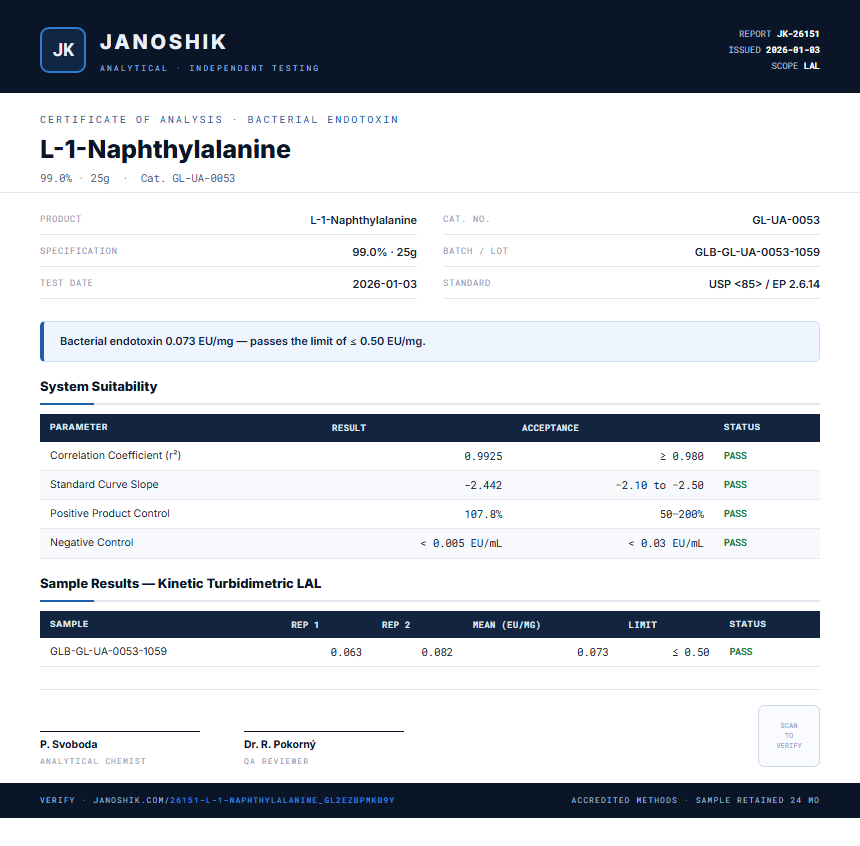Select mean value 0.073
The image size is (860, 846).
tap(592, 652)
